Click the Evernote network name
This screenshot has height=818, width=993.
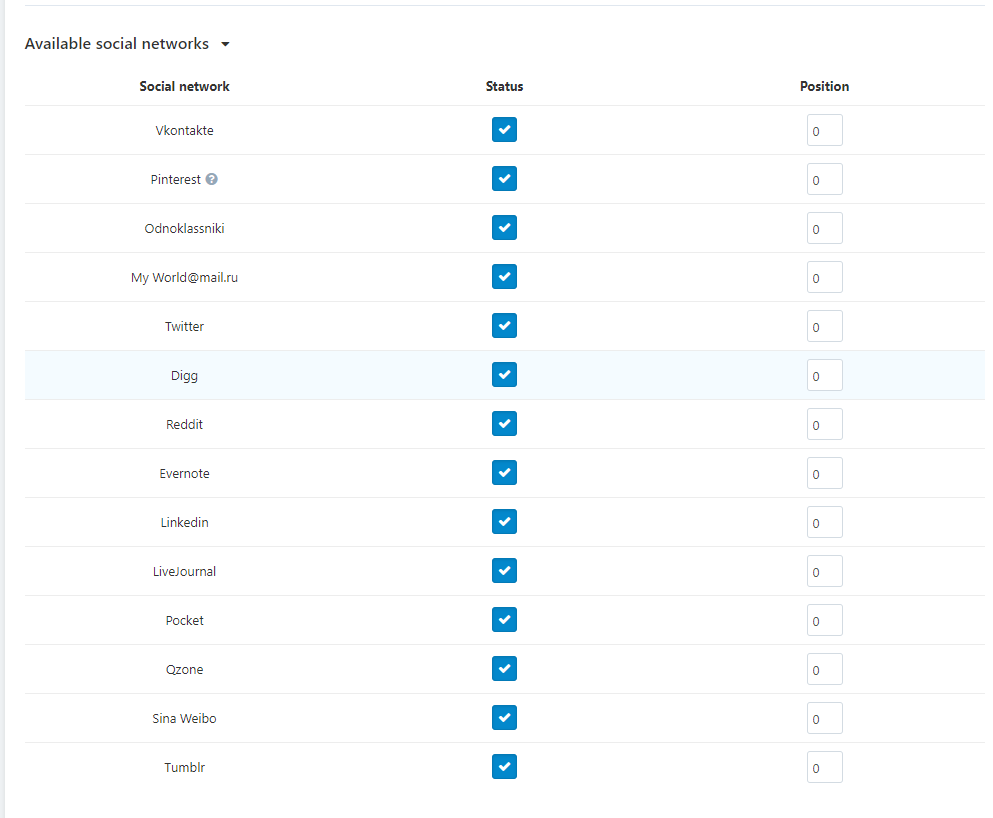point(184,474)
